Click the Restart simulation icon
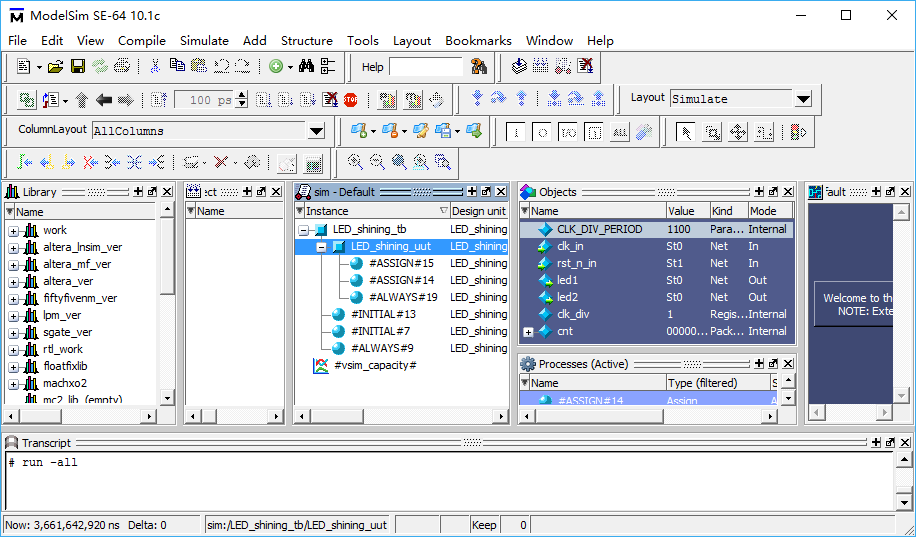The width and height of the screenshot is (916, 537). (x=159, y=100)
